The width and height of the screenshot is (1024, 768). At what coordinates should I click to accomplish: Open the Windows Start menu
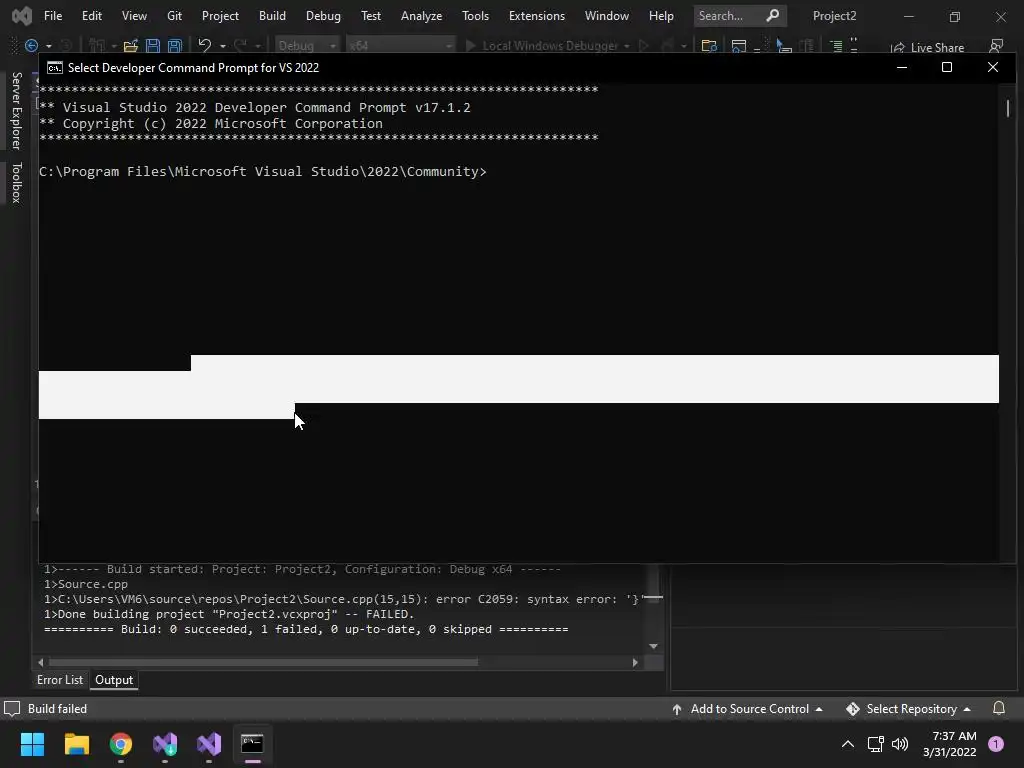[32, 744]
